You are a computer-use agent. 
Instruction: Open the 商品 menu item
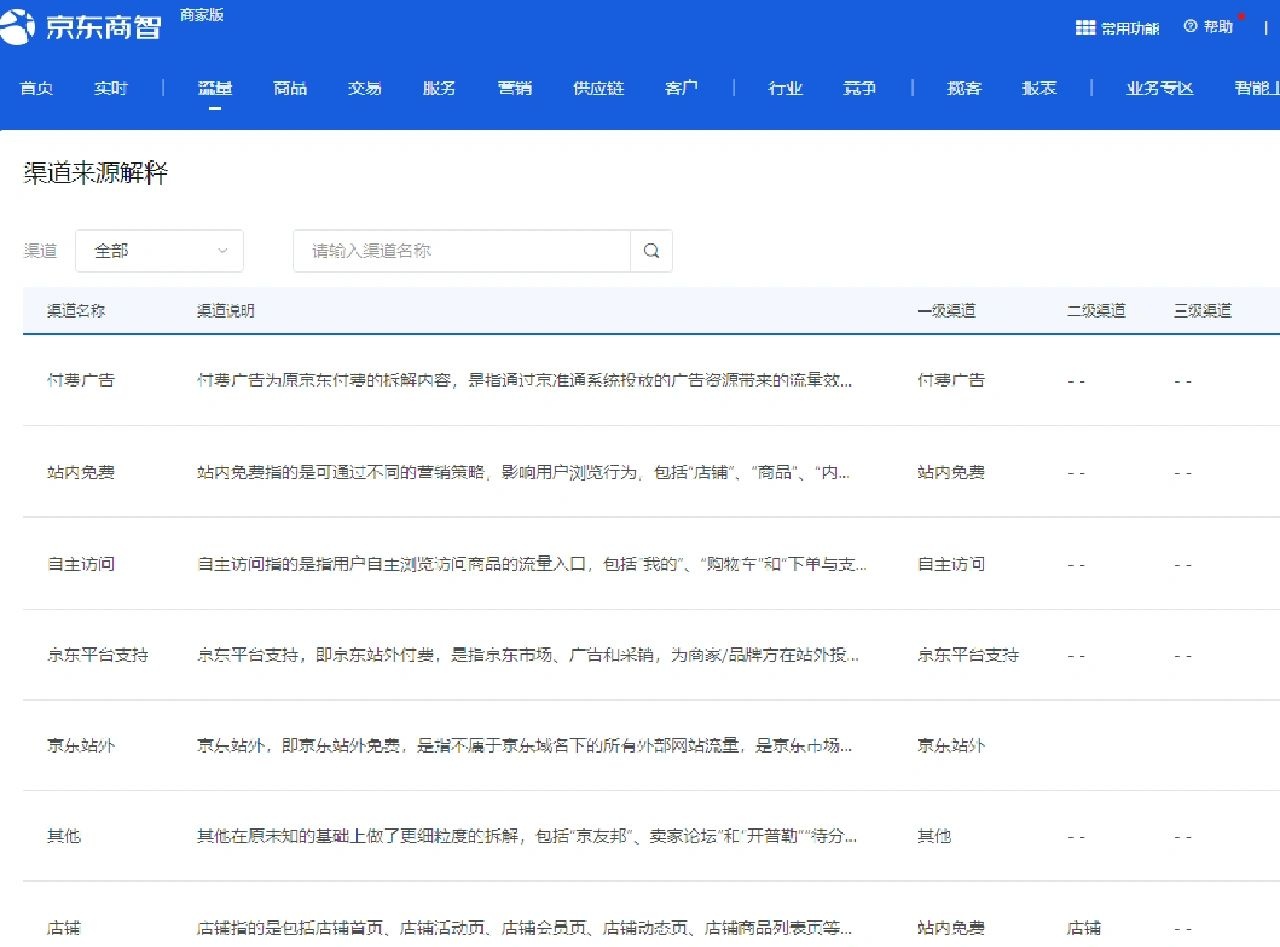(x=290, y=88)
